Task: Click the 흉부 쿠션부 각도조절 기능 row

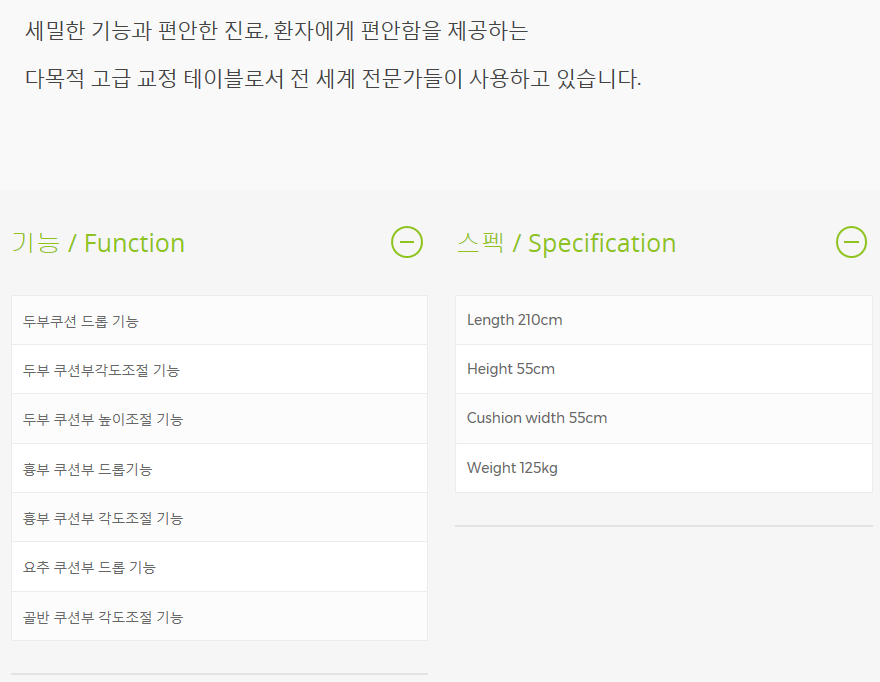Action: (219, 518)
